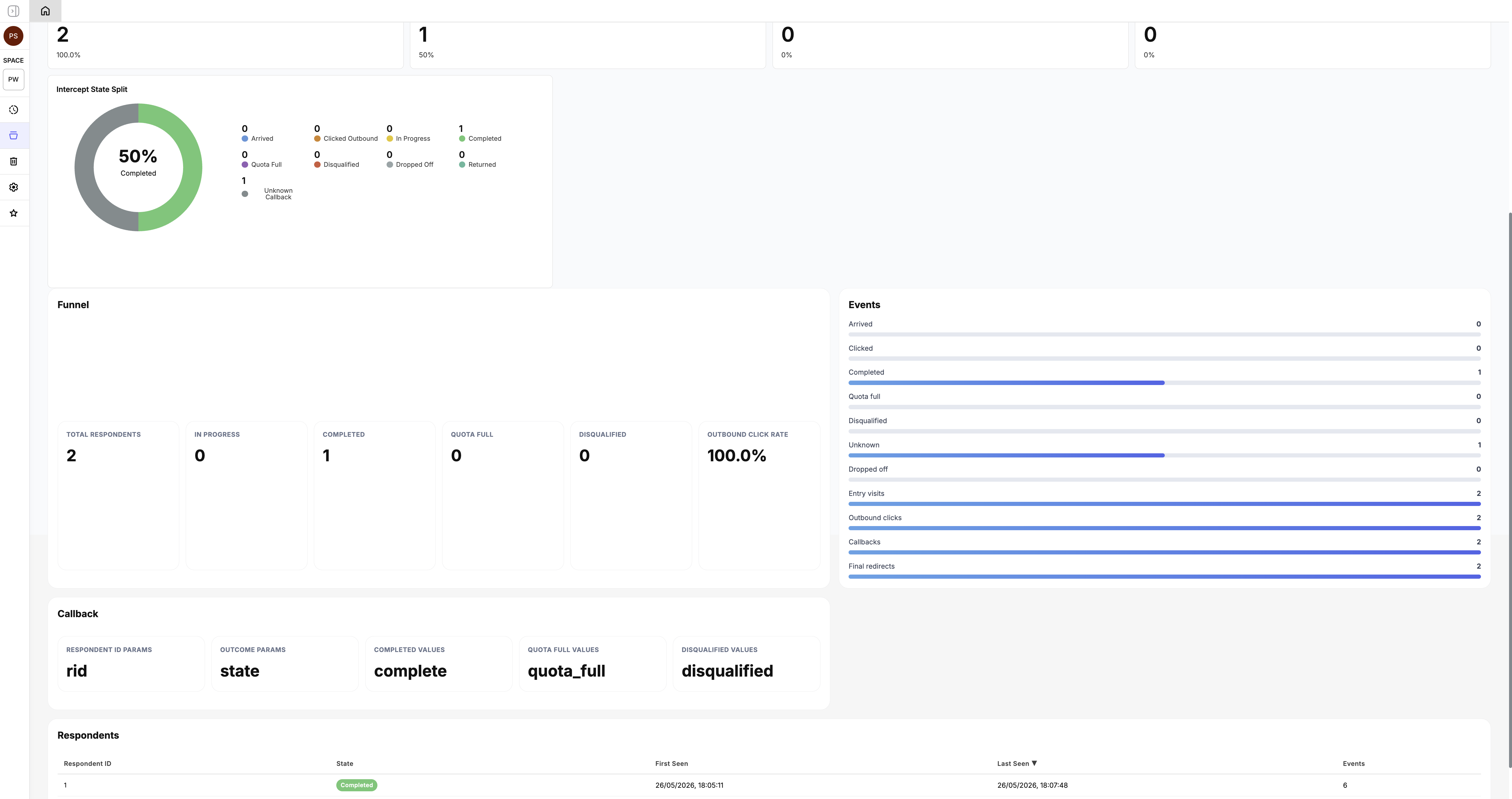The image size is (1512, 799).
Task: Click the Arrived blue legend dot
Action: (245, 138)
